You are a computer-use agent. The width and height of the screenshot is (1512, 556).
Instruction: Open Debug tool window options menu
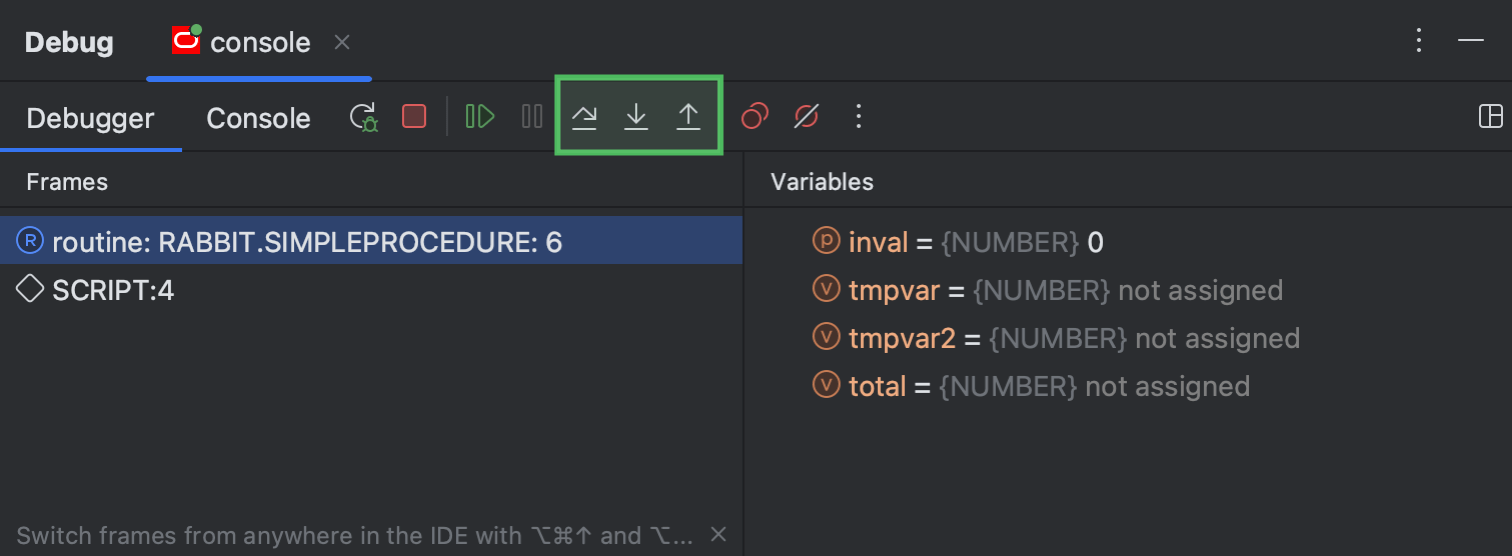tap(1418, 41)
